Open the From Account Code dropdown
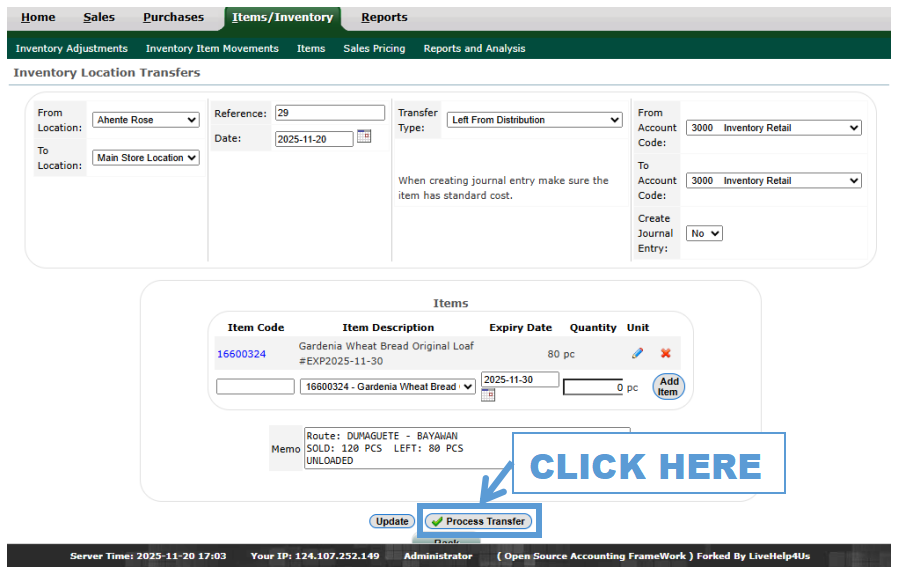897x573 pixels. pyautogui.click(x=773, y=128)
